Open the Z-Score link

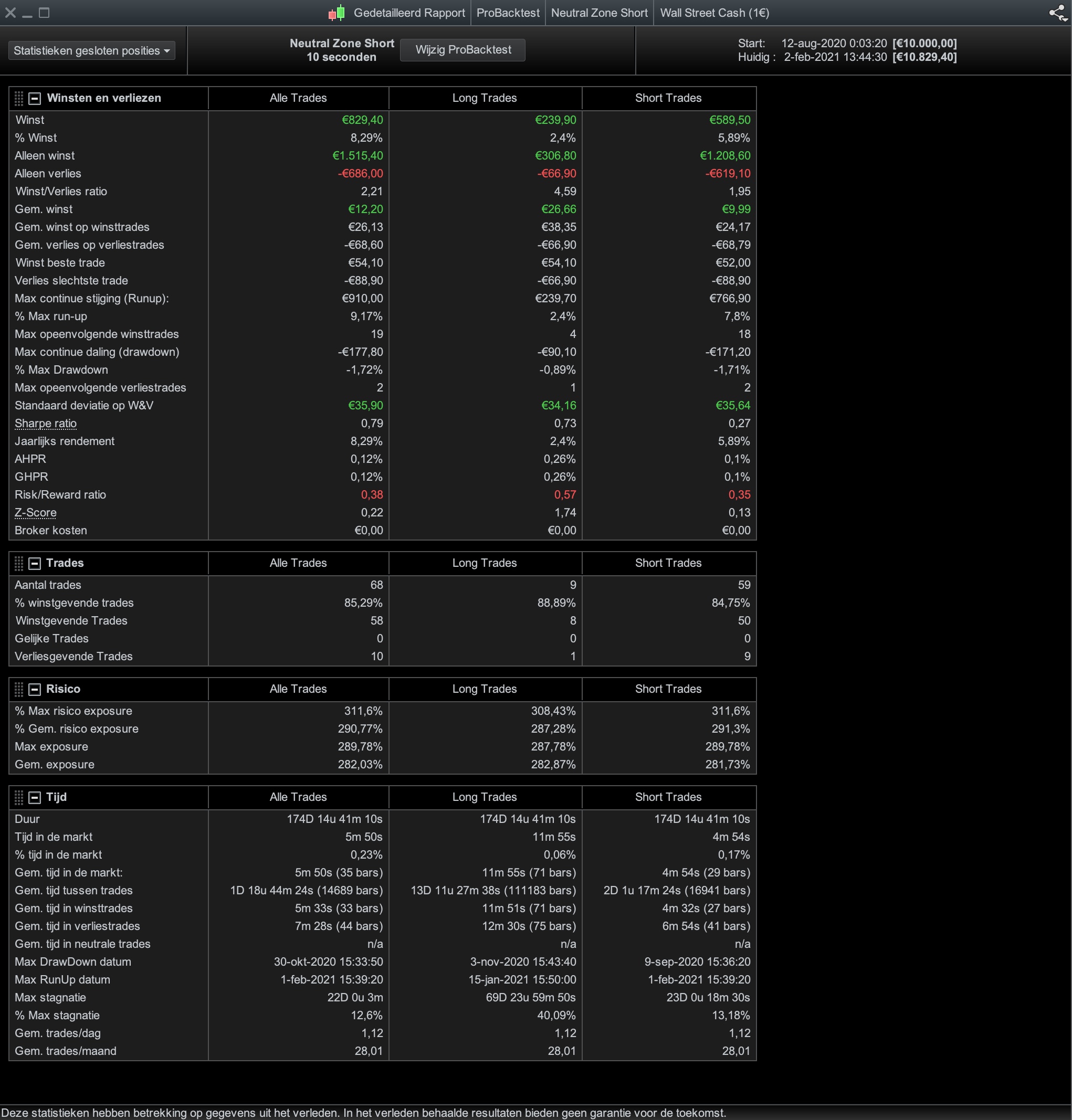pos(35,512)
